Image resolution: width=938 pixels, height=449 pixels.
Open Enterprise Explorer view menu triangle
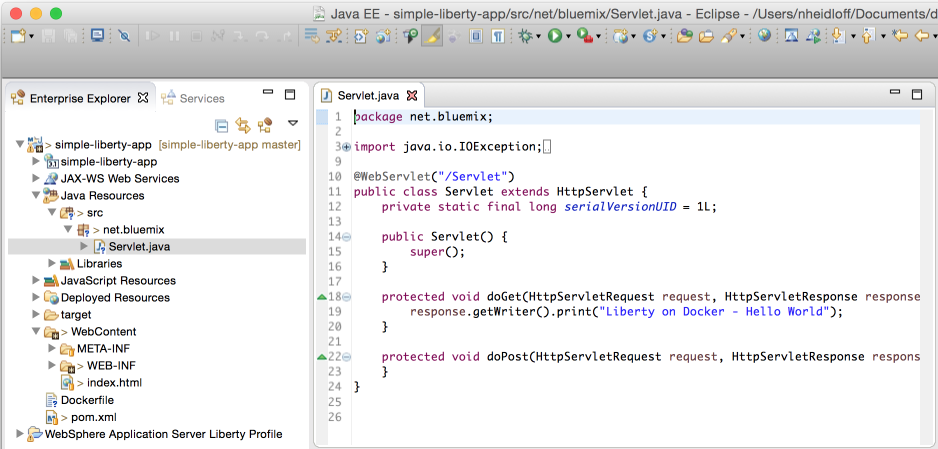point(293,123)
